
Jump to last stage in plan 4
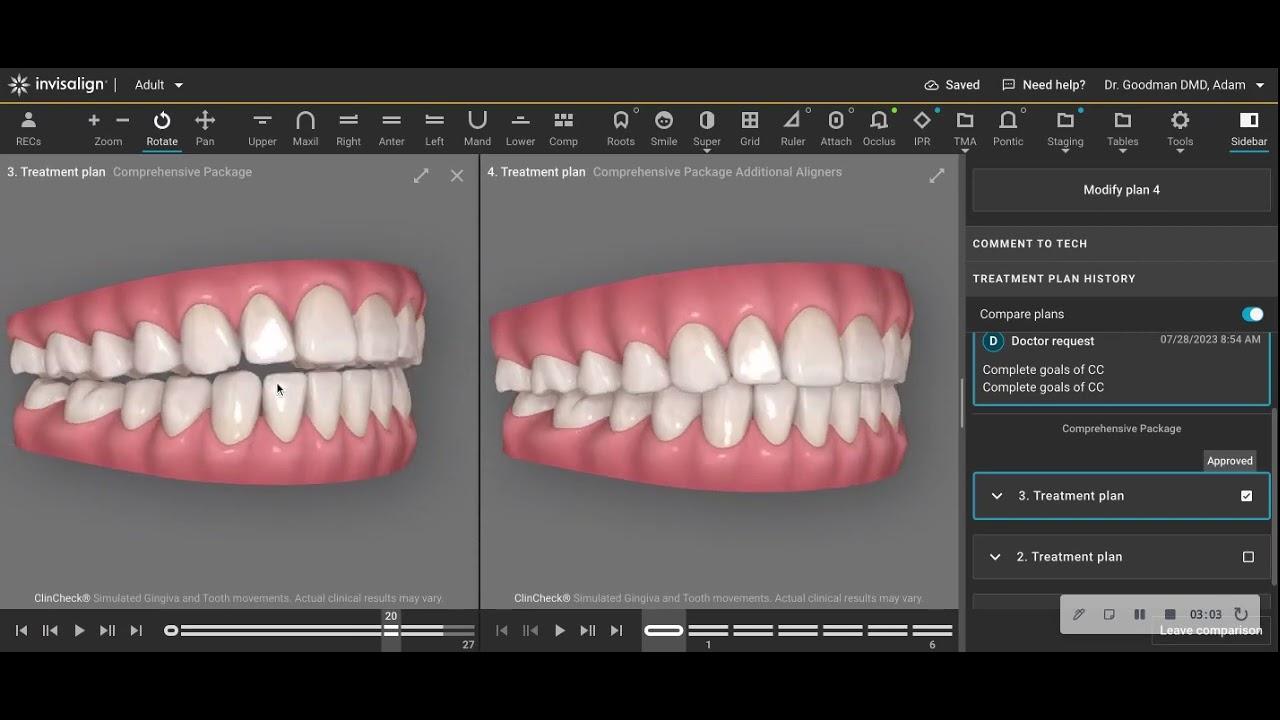click(x=616, y=631)
